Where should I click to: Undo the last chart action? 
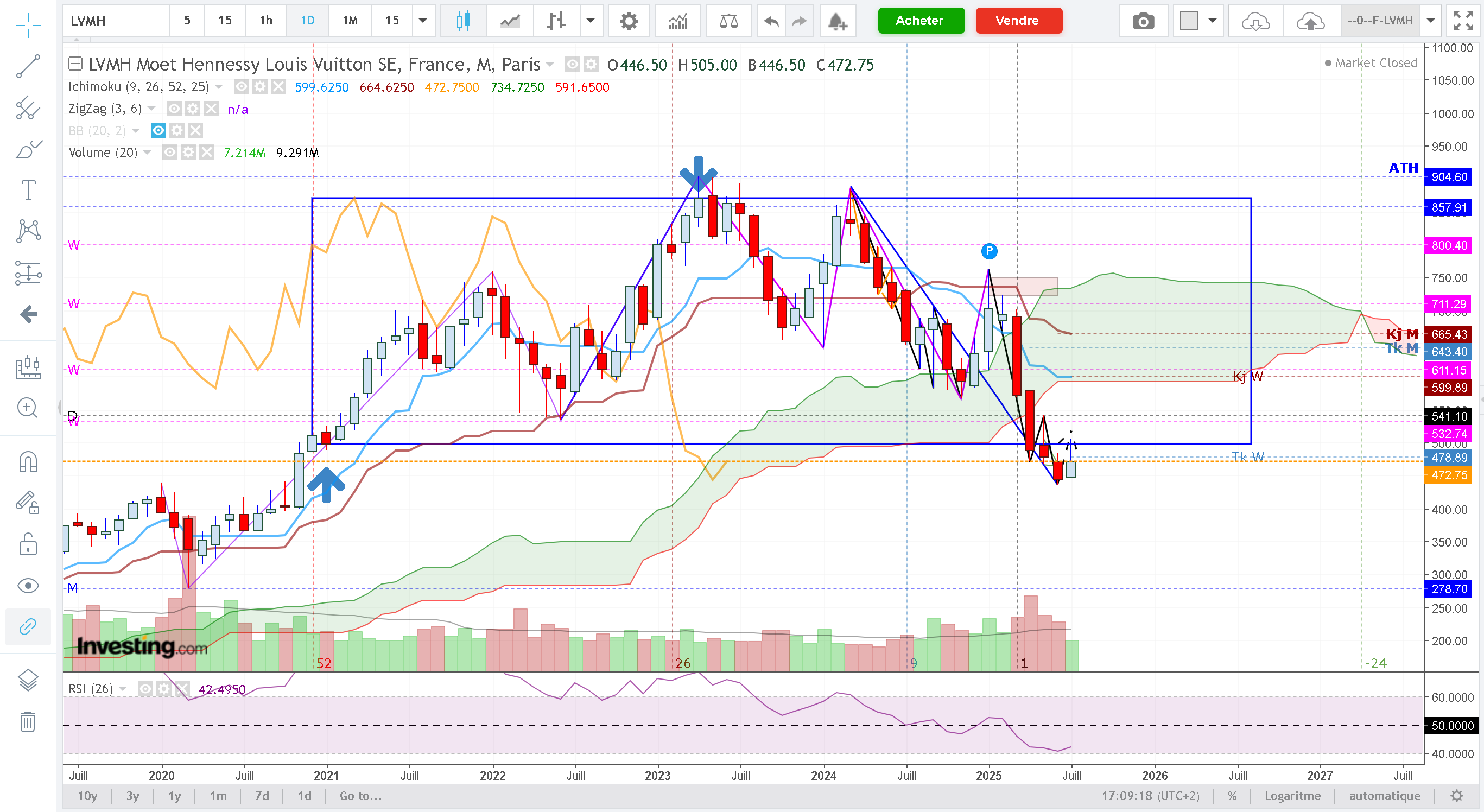click(771, 21)
